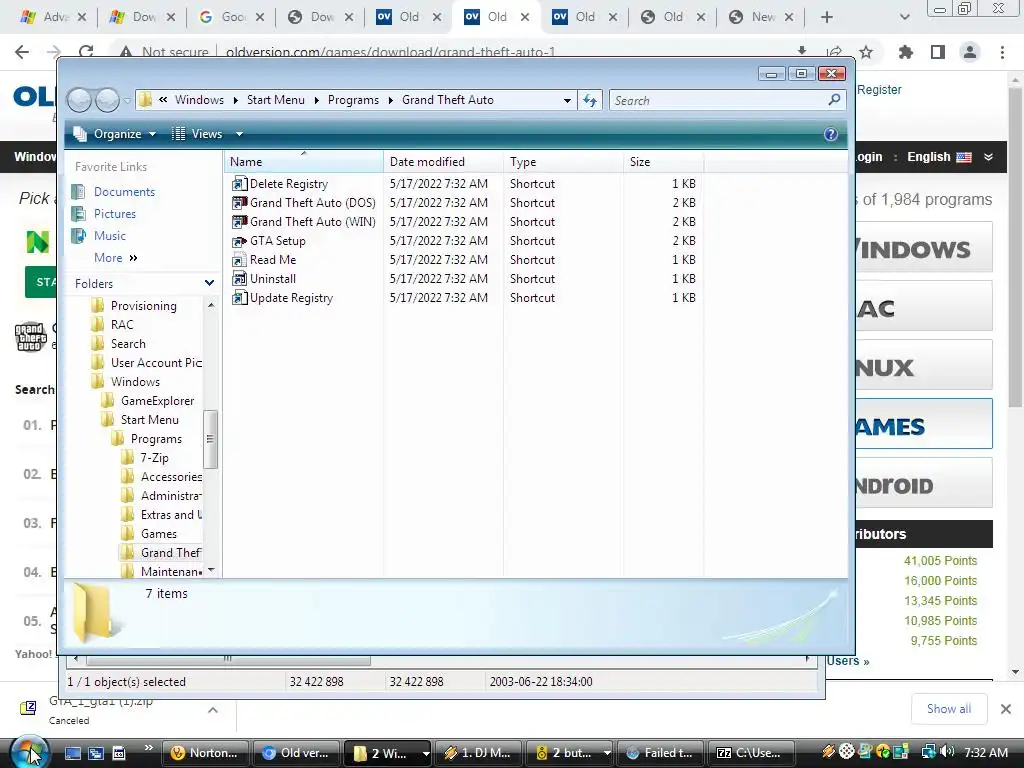1024x768 pixels.
Task: Close the Chrome downloads bar
Action: click(1006, 709)
